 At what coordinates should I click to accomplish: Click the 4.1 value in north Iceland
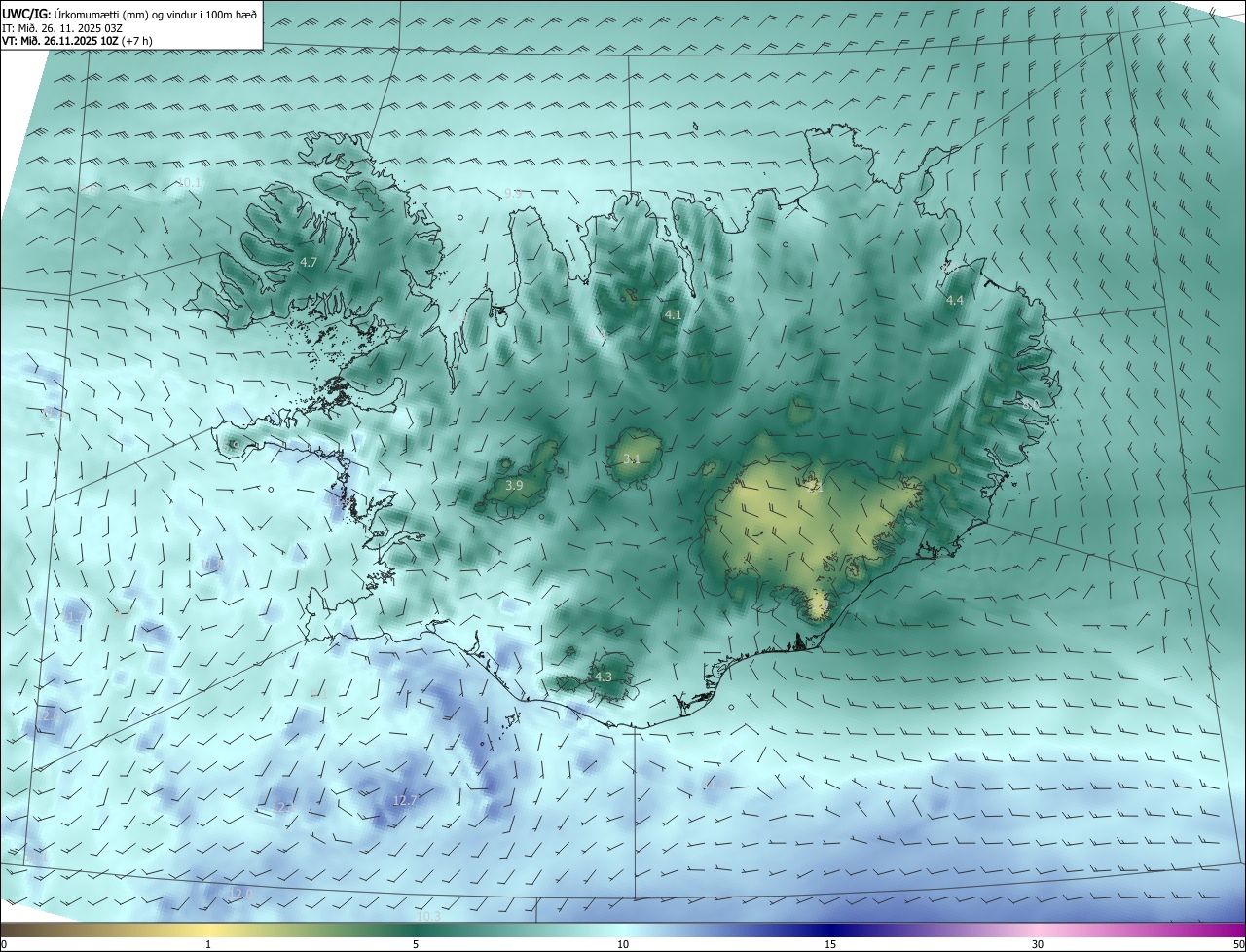tap(673, 315)
